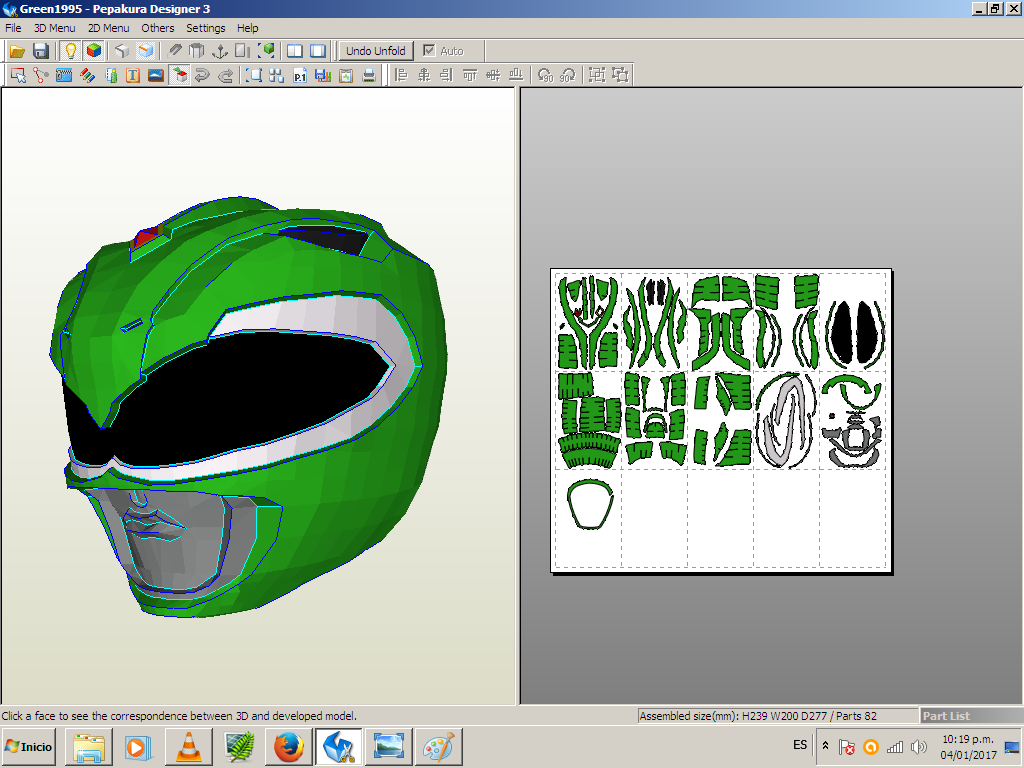Image resolution: width=1024 pixels, height=768 pixels.
Task: Click the red crest face on helmet top
Action: tap(147, 238)
